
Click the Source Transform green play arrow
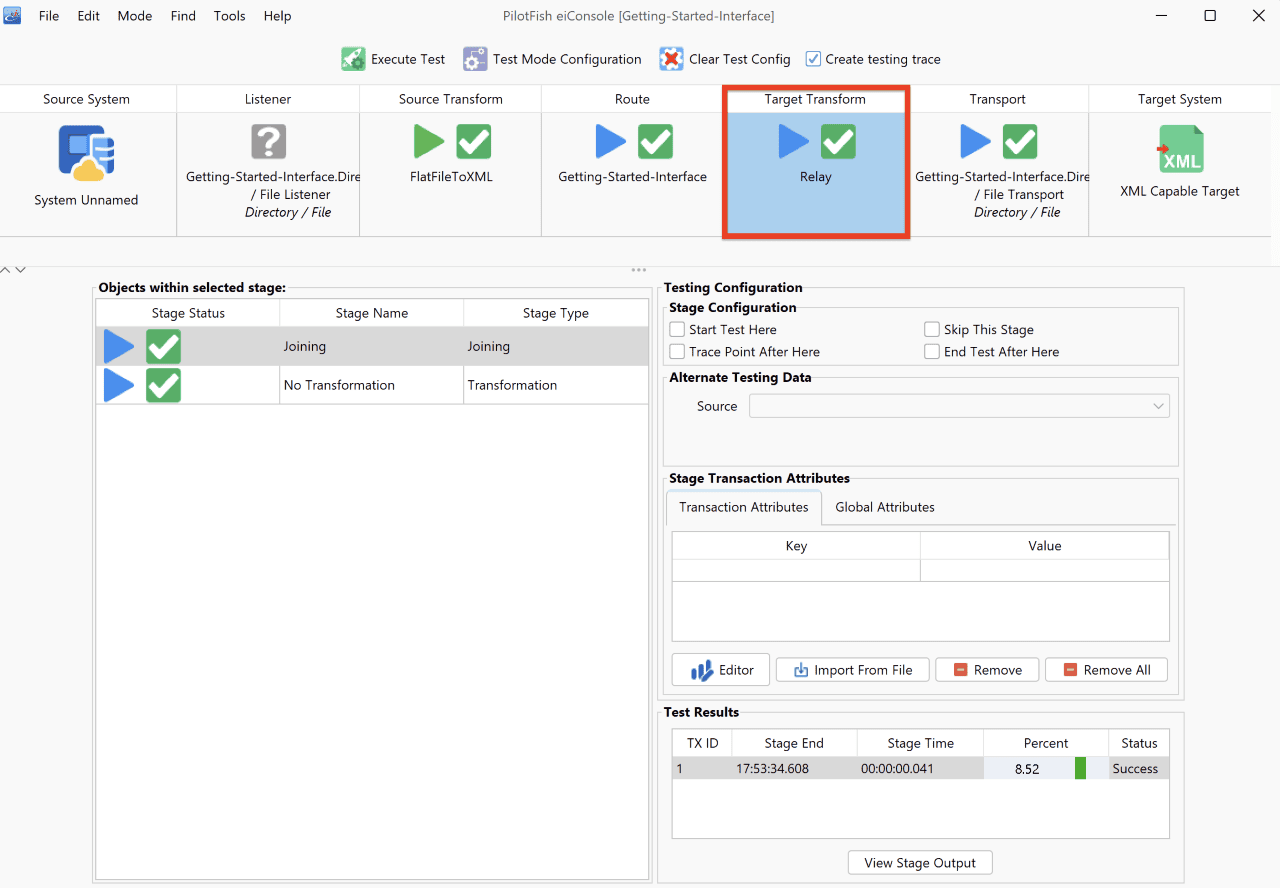click(x=429, y=142)
